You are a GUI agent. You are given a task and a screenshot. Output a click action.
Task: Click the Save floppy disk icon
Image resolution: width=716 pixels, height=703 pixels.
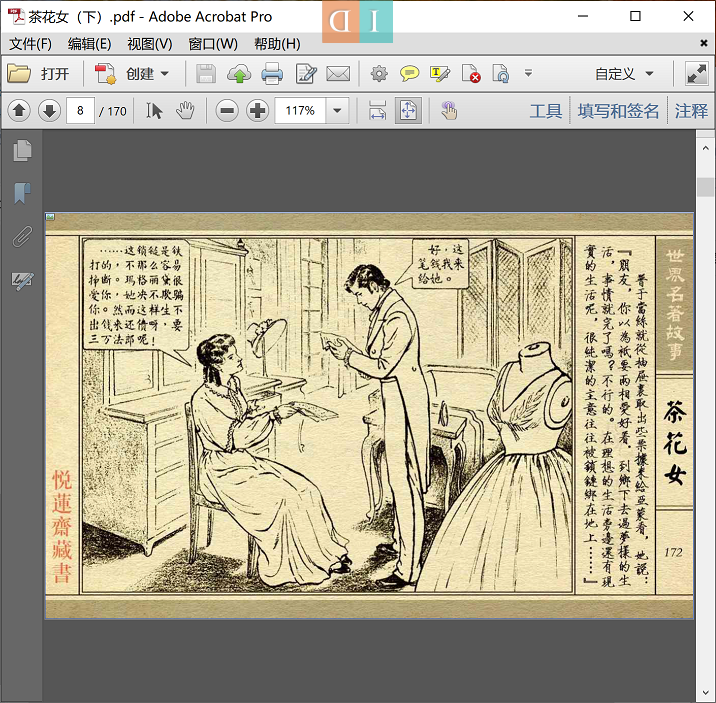click(206, 73)
